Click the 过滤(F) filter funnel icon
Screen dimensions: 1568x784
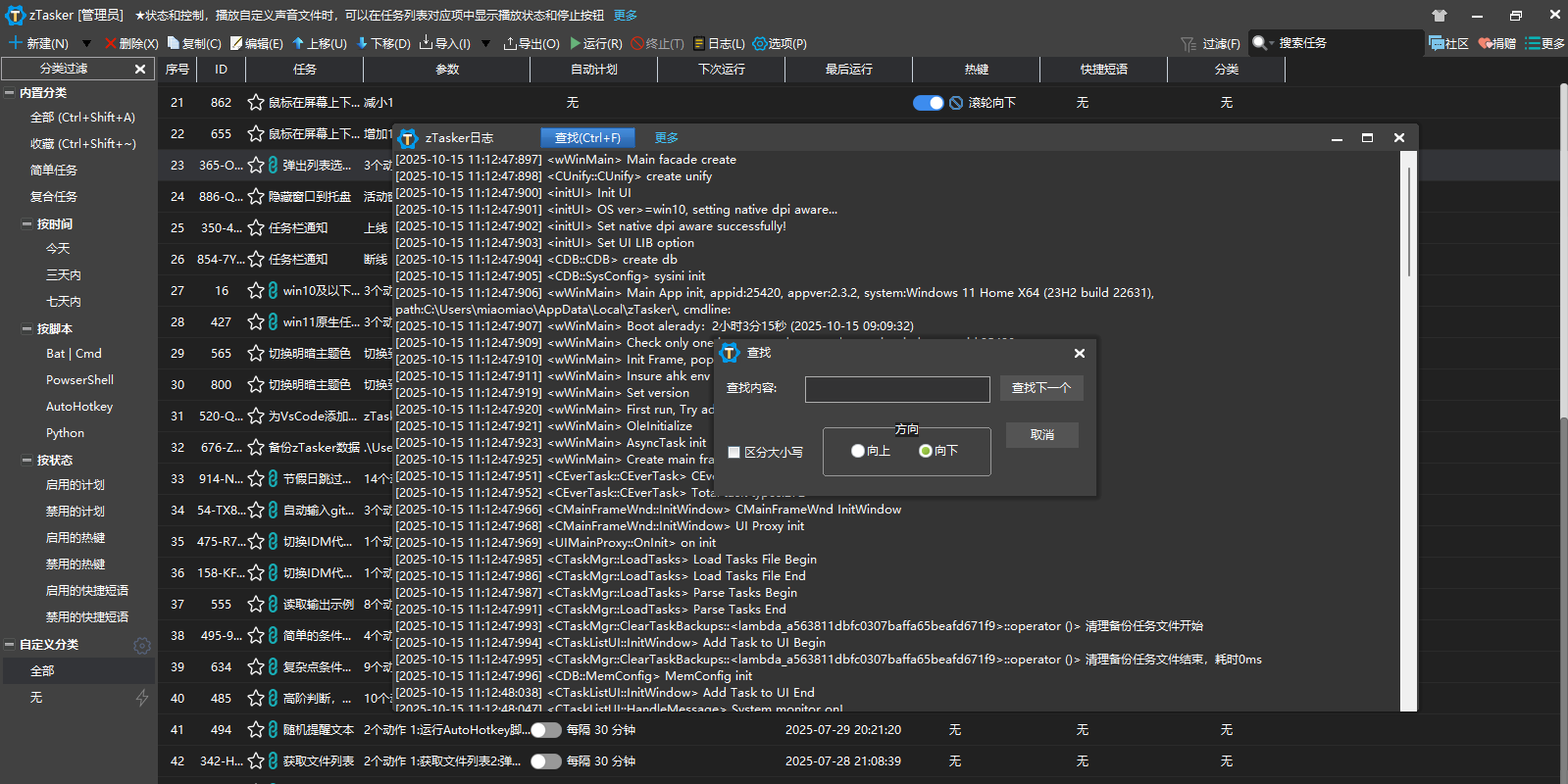(x=1189, y=44)
